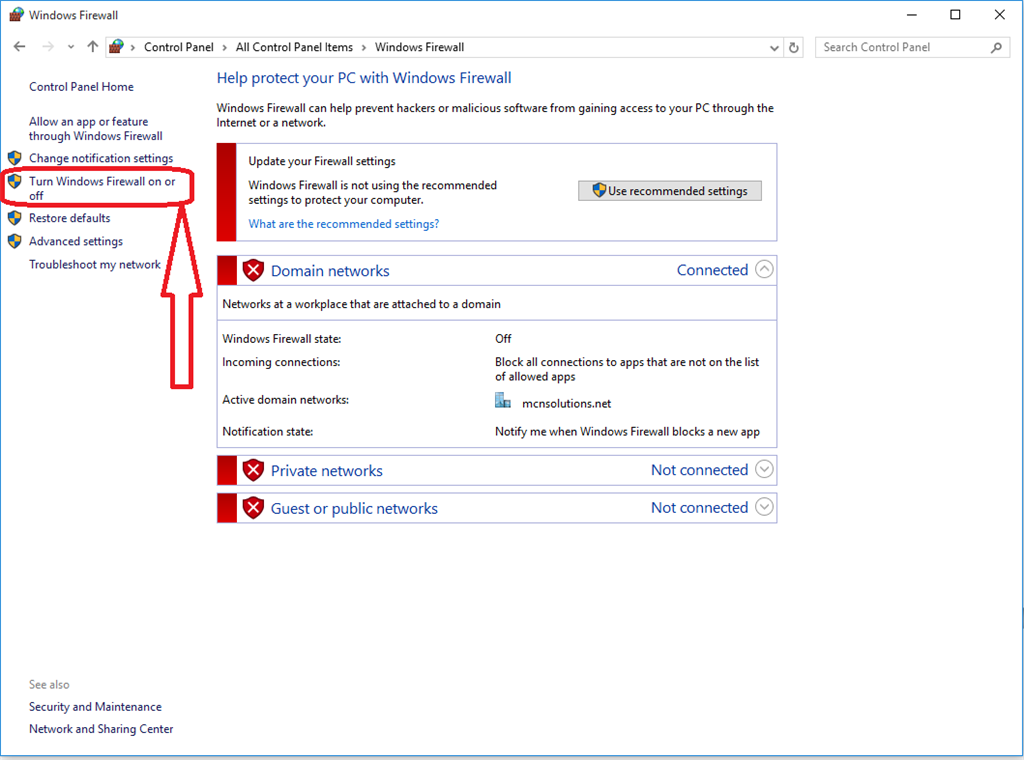Image resolution: width=1024 pixels, height=760 pixels.
Task: Open Troubleshoot my network link
Action: point(95,264)
